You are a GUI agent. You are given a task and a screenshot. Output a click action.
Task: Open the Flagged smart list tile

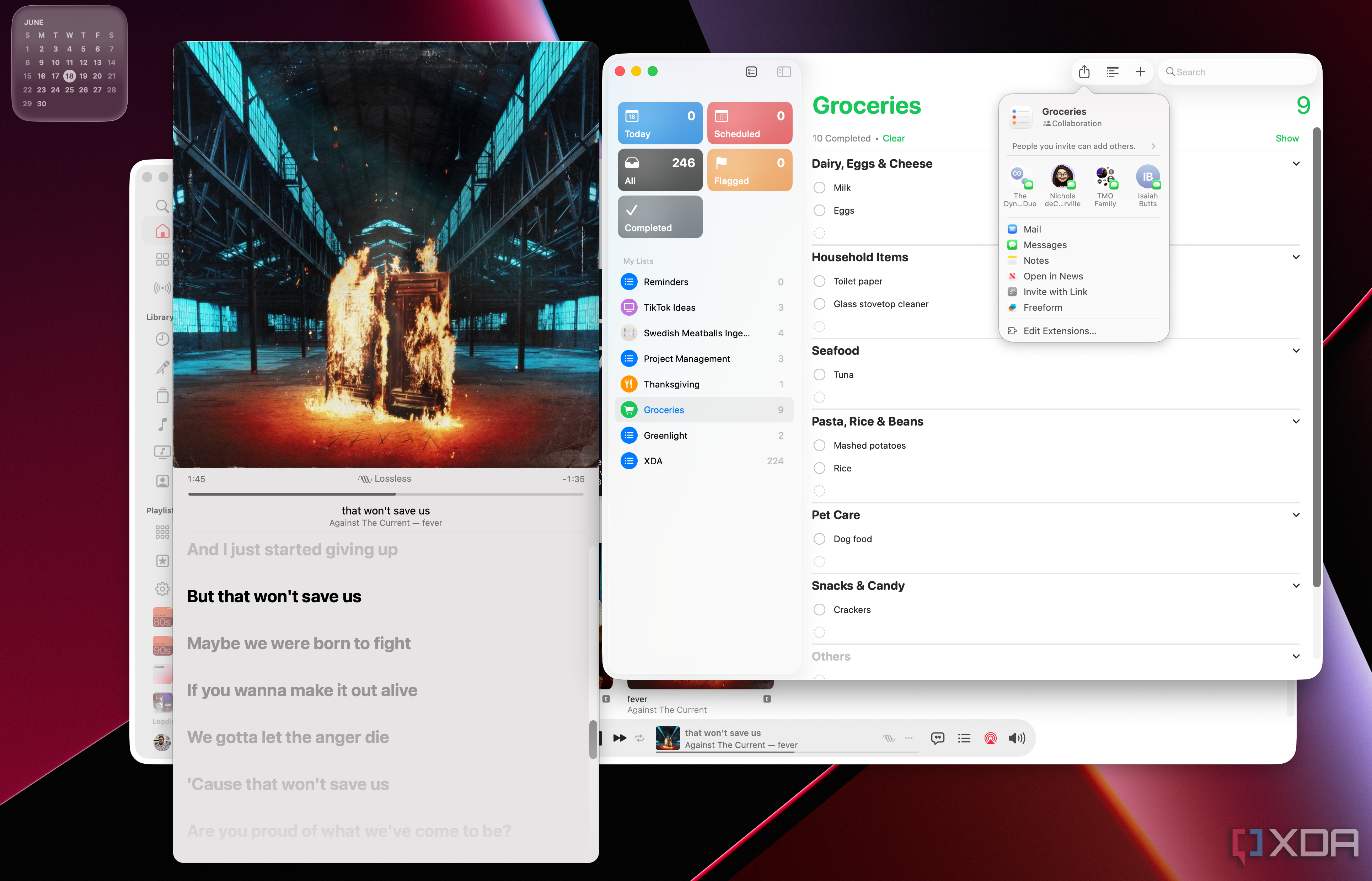(x=749, y=170)
